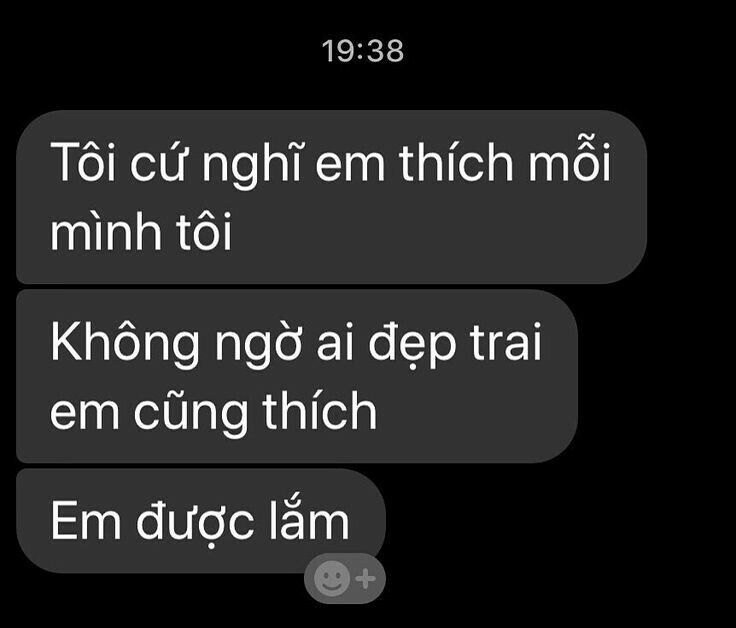
Task: Click the word "nghĩ" in the first message
Action: coord(251,162)
